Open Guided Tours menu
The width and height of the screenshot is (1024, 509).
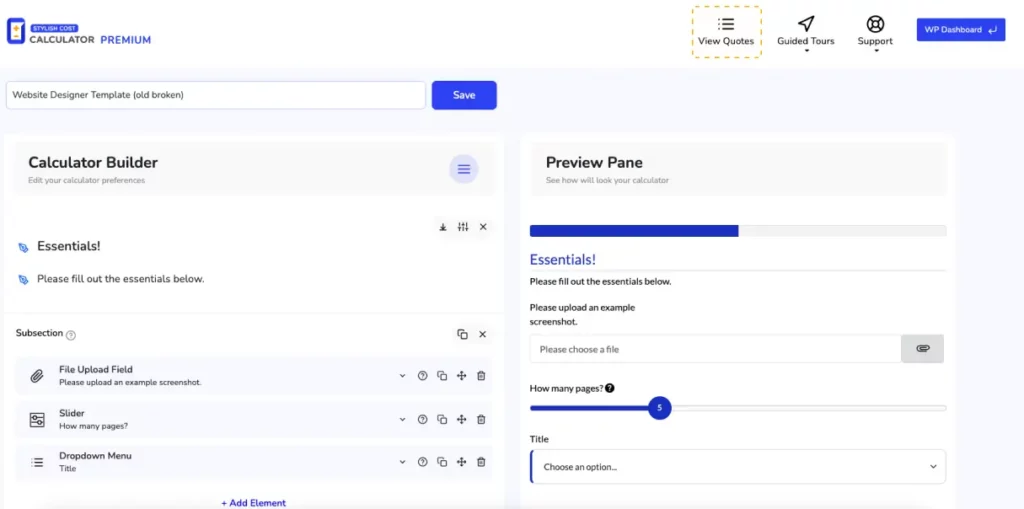tap(805, 32)
